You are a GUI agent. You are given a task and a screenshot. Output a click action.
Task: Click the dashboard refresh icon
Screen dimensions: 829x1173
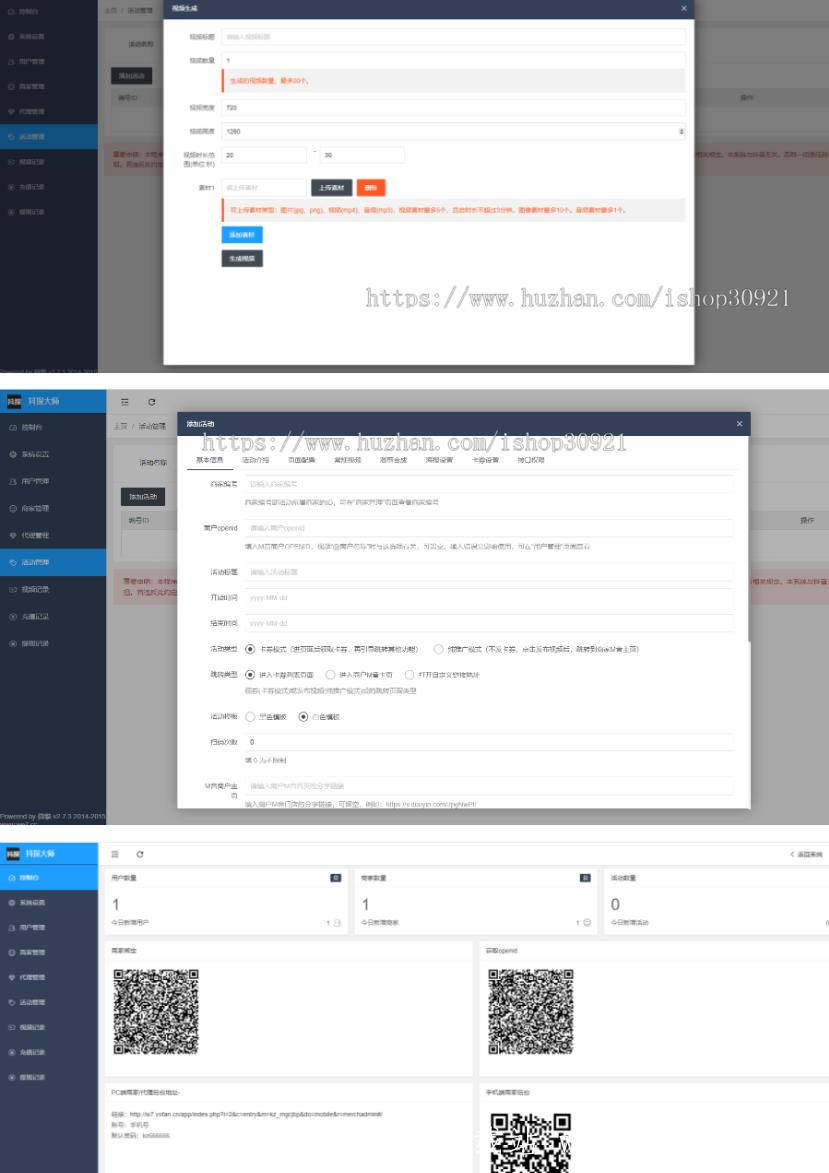140,854
